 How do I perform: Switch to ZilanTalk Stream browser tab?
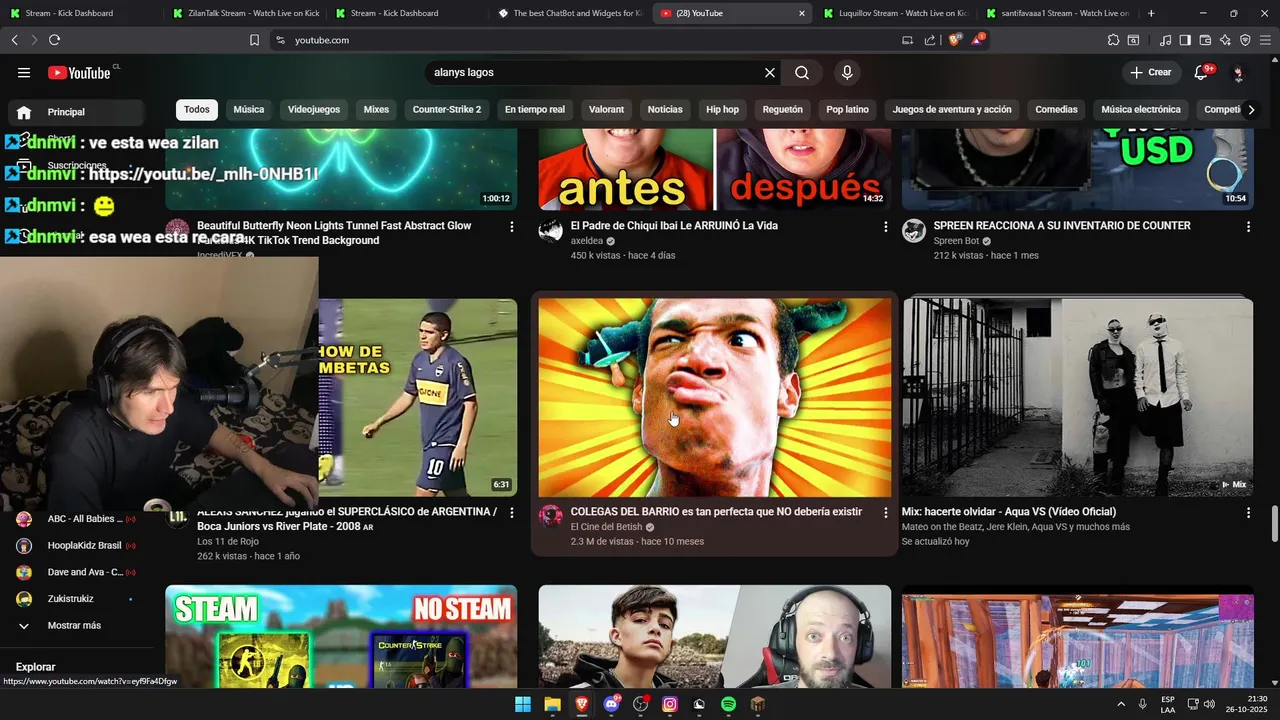click(245, 13)
